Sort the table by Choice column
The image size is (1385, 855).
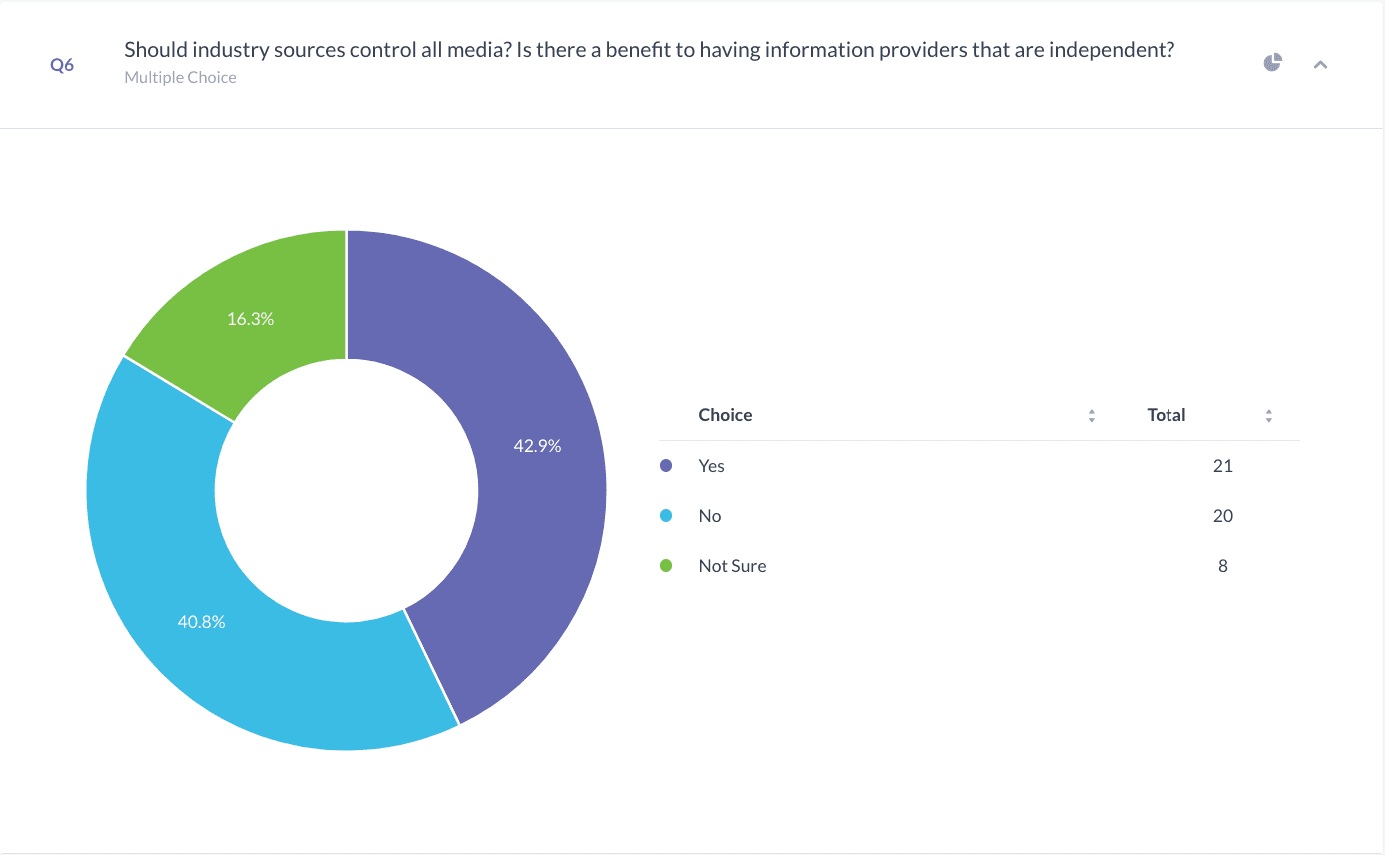point(1092,416)
